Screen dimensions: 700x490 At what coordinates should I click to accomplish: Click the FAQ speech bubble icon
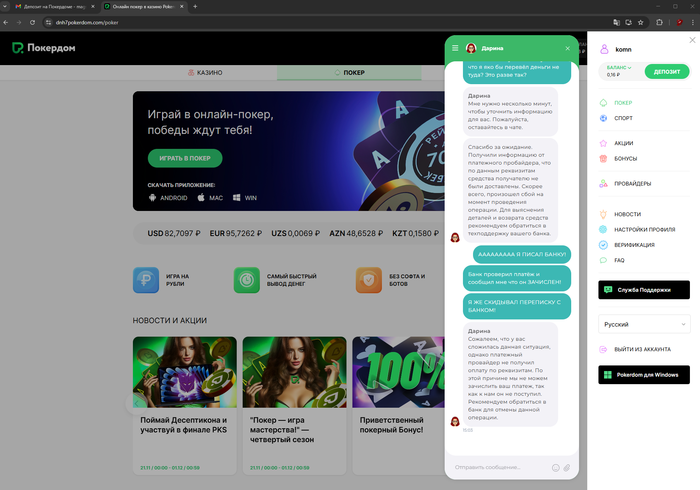(x=603, y=260)
